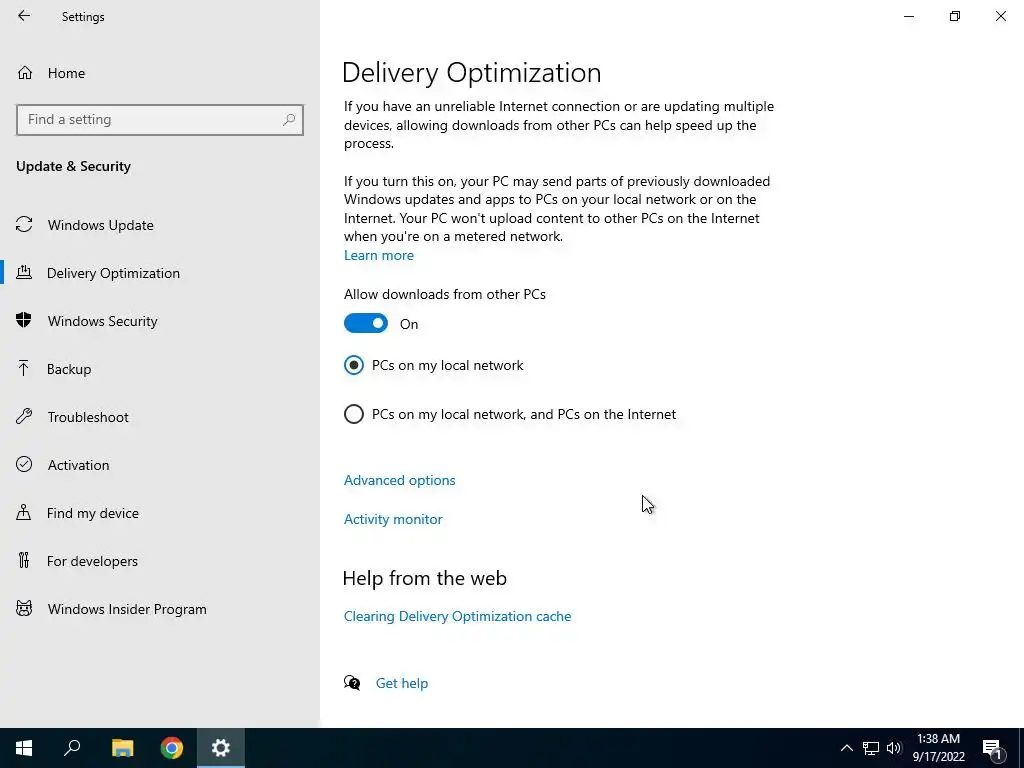The height and width of the screenshot is (768, 1024).
Task: Click the Troubleshoot wrench icon
Action: click(24, 417)
